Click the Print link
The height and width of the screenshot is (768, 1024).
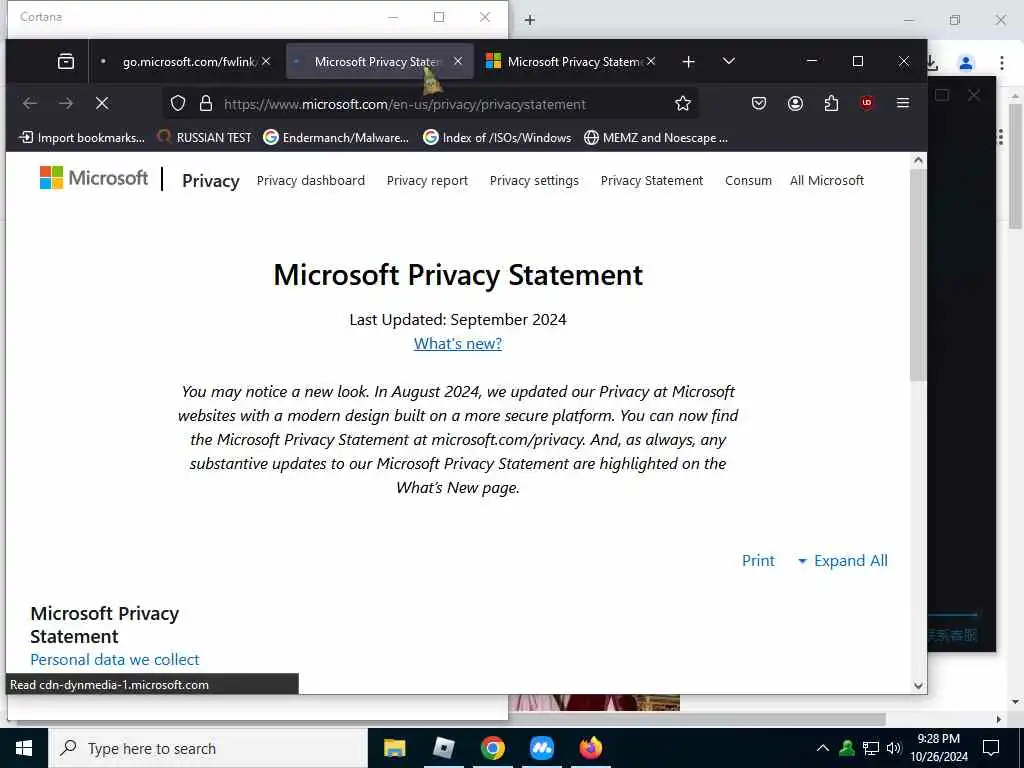[x=758, y=560]
